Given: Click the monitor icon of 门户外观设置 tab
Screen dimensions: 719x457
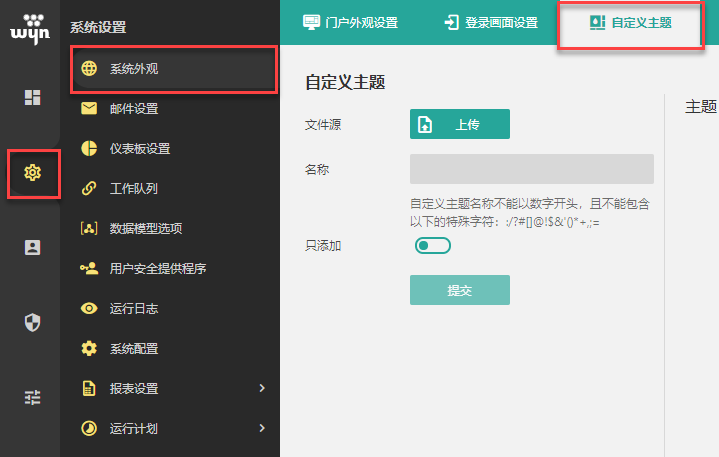Looking at the screenshot, I should 311,22.
